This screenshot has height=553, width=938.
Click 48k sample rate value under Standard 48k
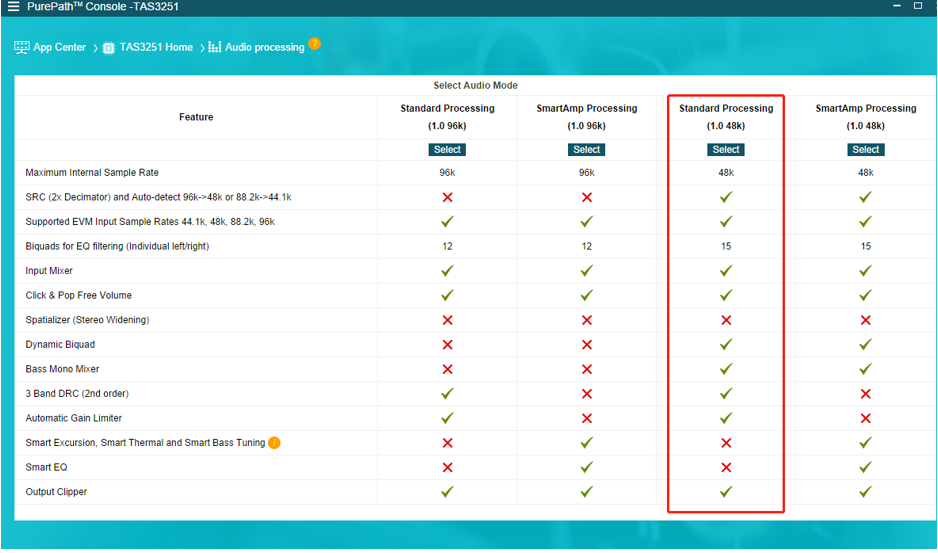coord(726,173)
